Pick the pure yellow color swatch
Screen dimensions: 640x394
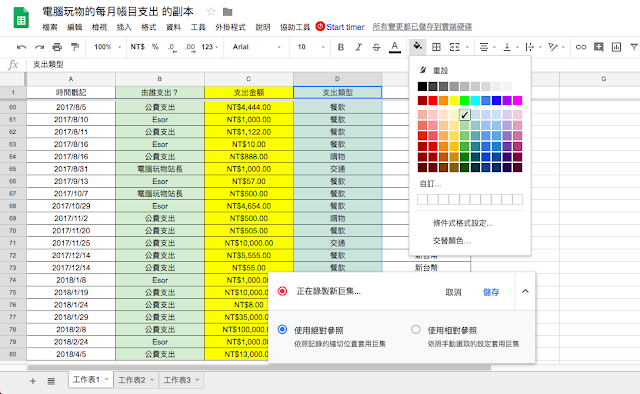coord(454,100)
